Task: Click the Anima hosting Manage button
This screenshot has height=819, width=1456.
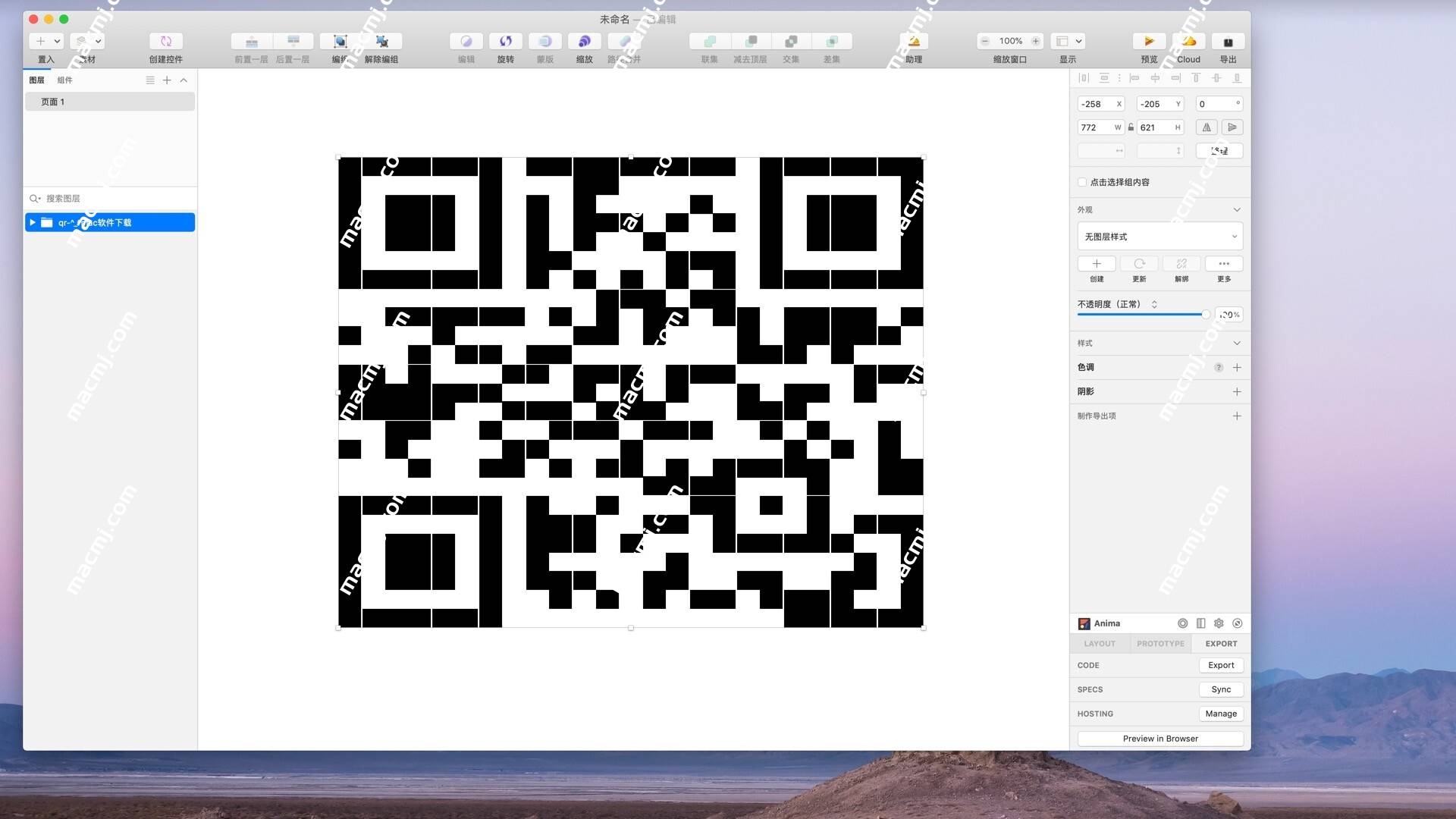Action: (1221, 714)
